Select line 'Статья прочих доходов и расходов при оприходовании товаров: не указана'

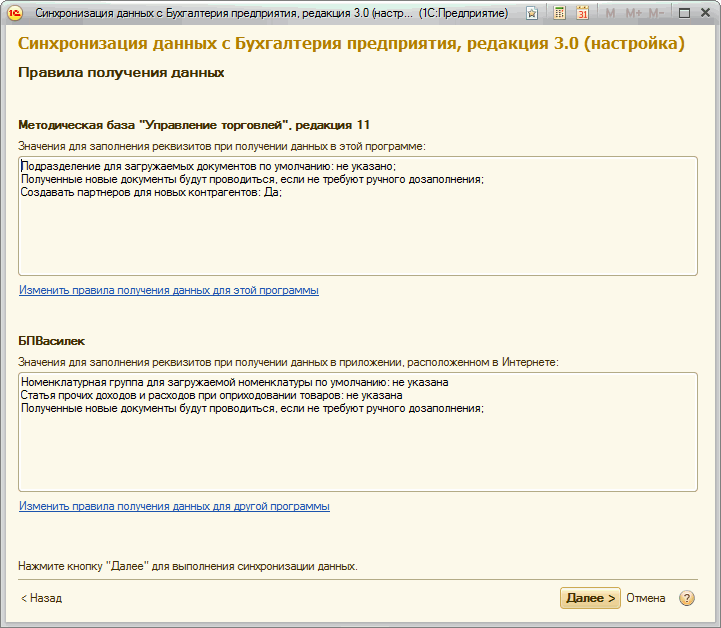(x=212, y=395)
